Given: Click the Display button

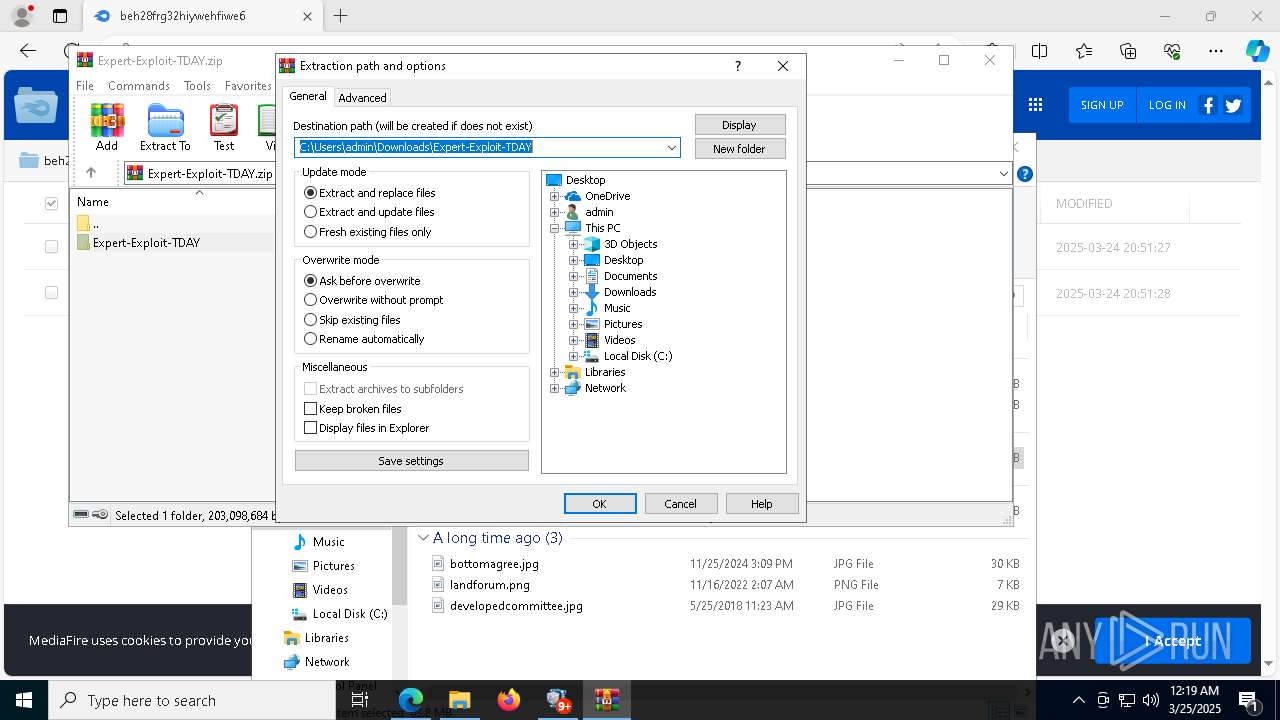Looking at the screenshot, I should (x=740, y=125).
